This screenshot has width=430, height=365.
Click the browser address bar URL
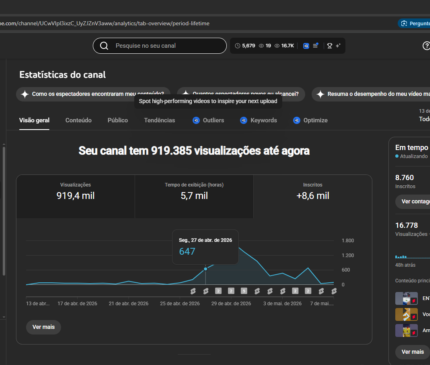(105, 23)
